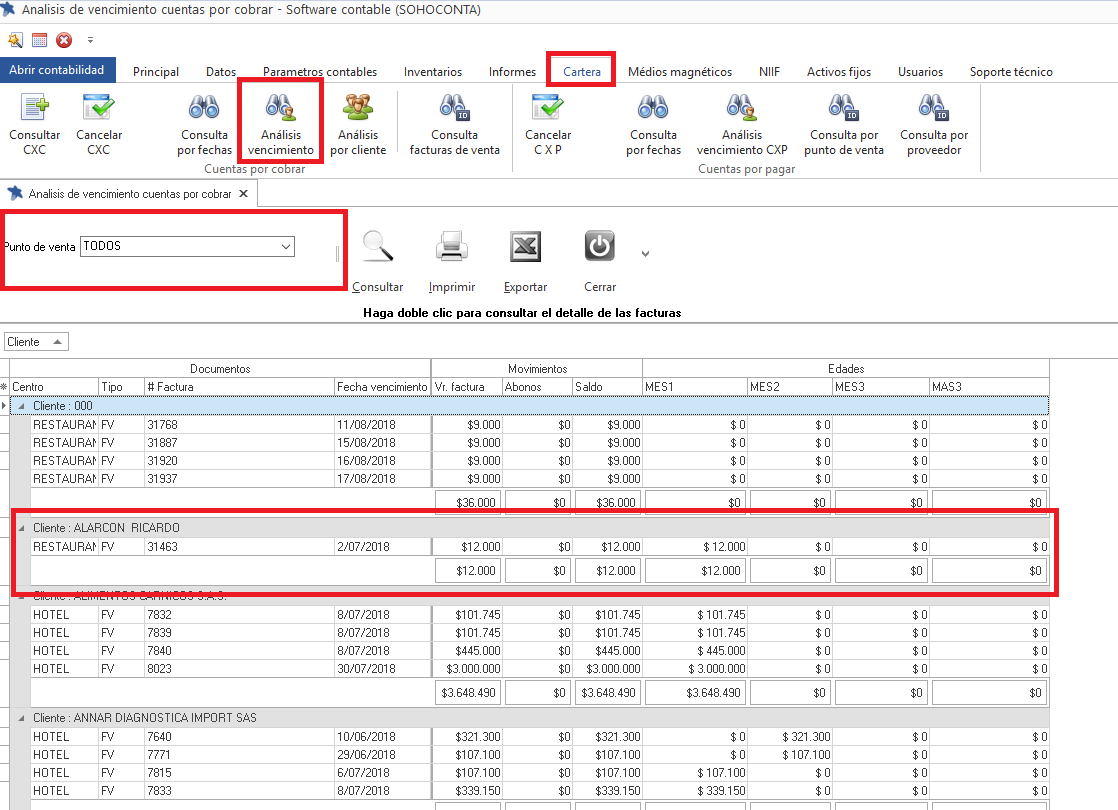Open the Activos fijos tab
The width and height of the screenshot is (1118, 810).
(x=838, y=72)
